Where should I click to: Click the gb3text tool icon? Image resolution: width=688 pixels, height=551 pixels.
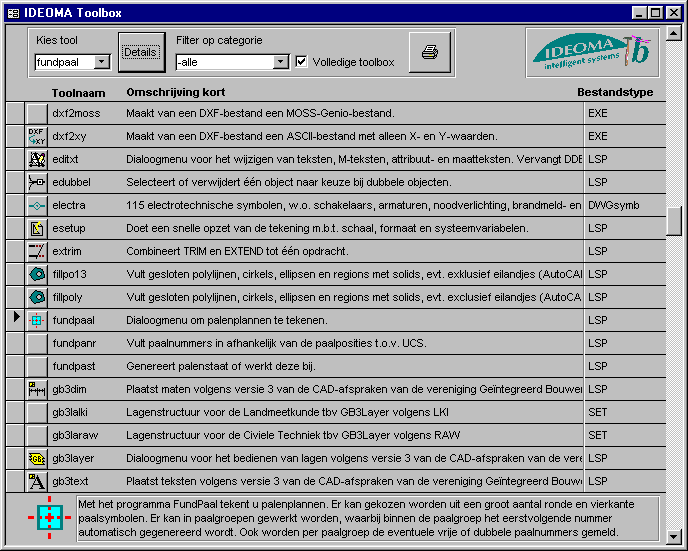point(37,481)
